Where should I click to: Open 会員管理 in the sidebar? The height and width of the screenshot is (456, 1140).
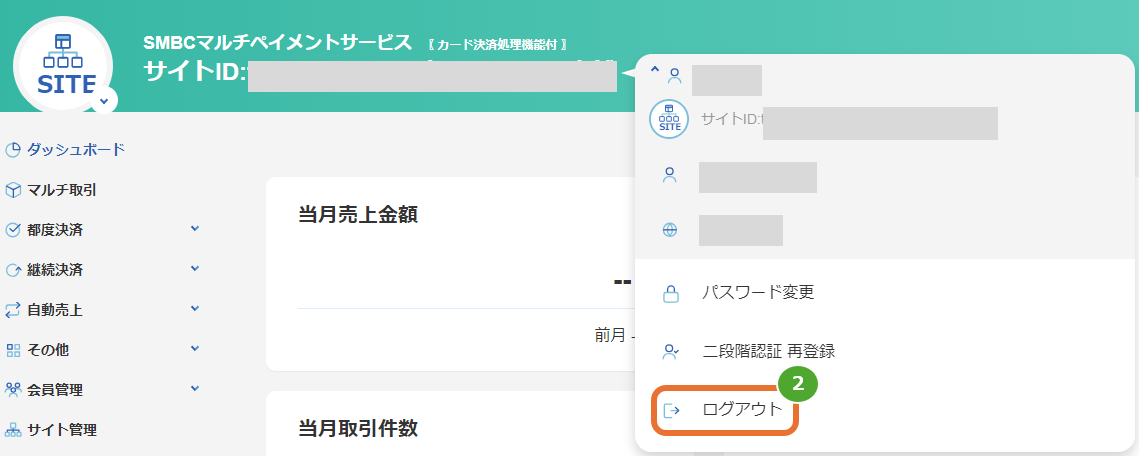(55, 390)
